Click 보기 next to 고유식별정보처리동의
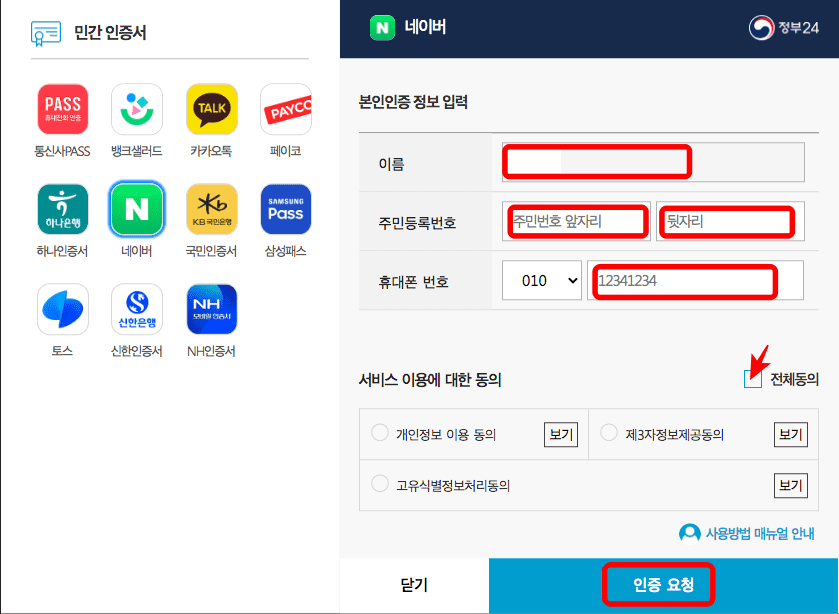Viewport: 839px width, 614px height. [x=791, y=486]
